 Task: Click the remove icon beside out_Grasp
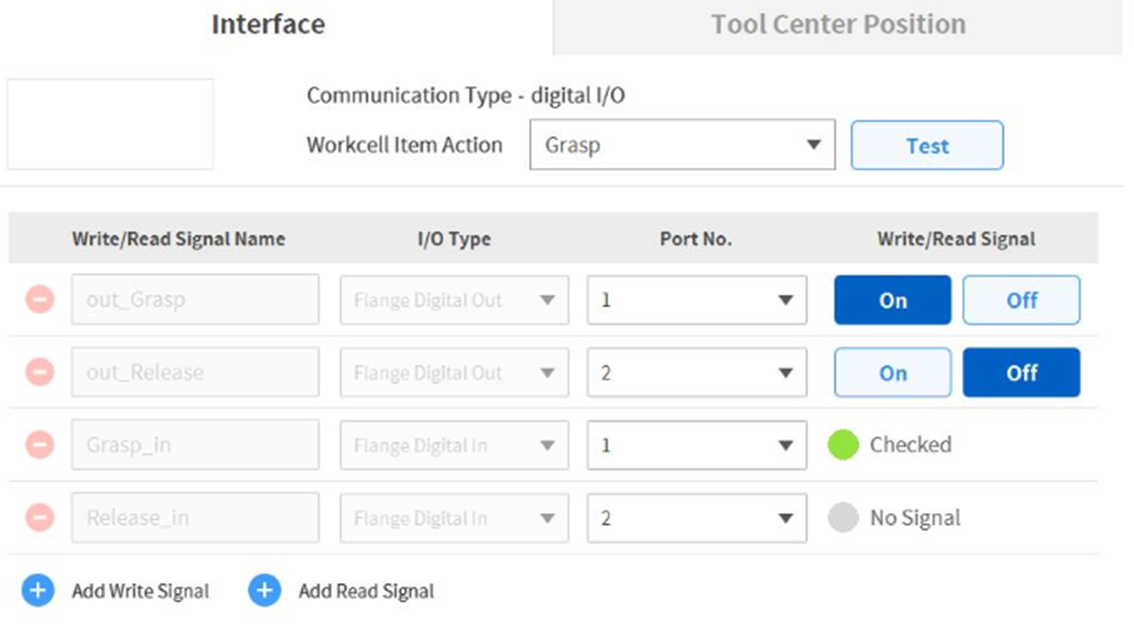pyautogui.click(x=39, y=299)
